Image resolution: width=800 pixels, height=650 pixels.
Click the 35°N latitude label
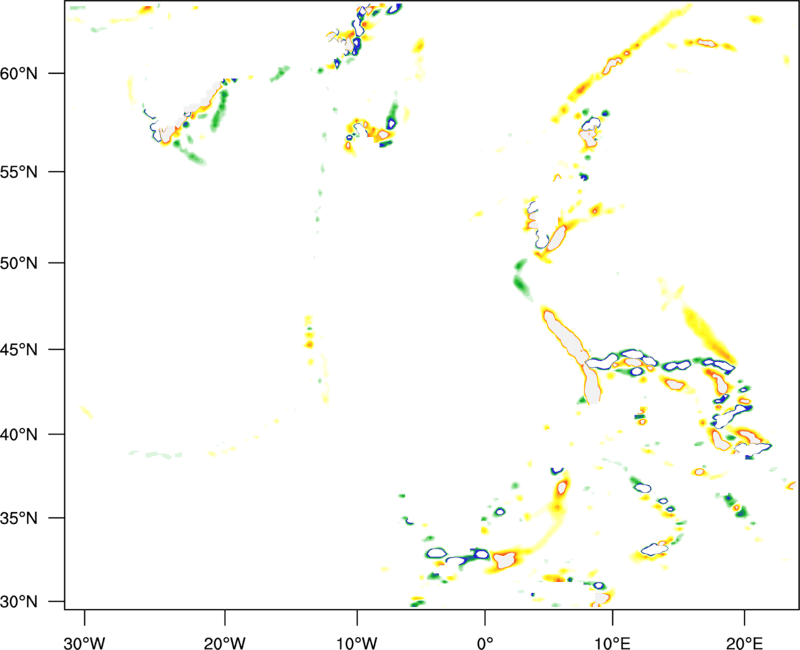19,518
